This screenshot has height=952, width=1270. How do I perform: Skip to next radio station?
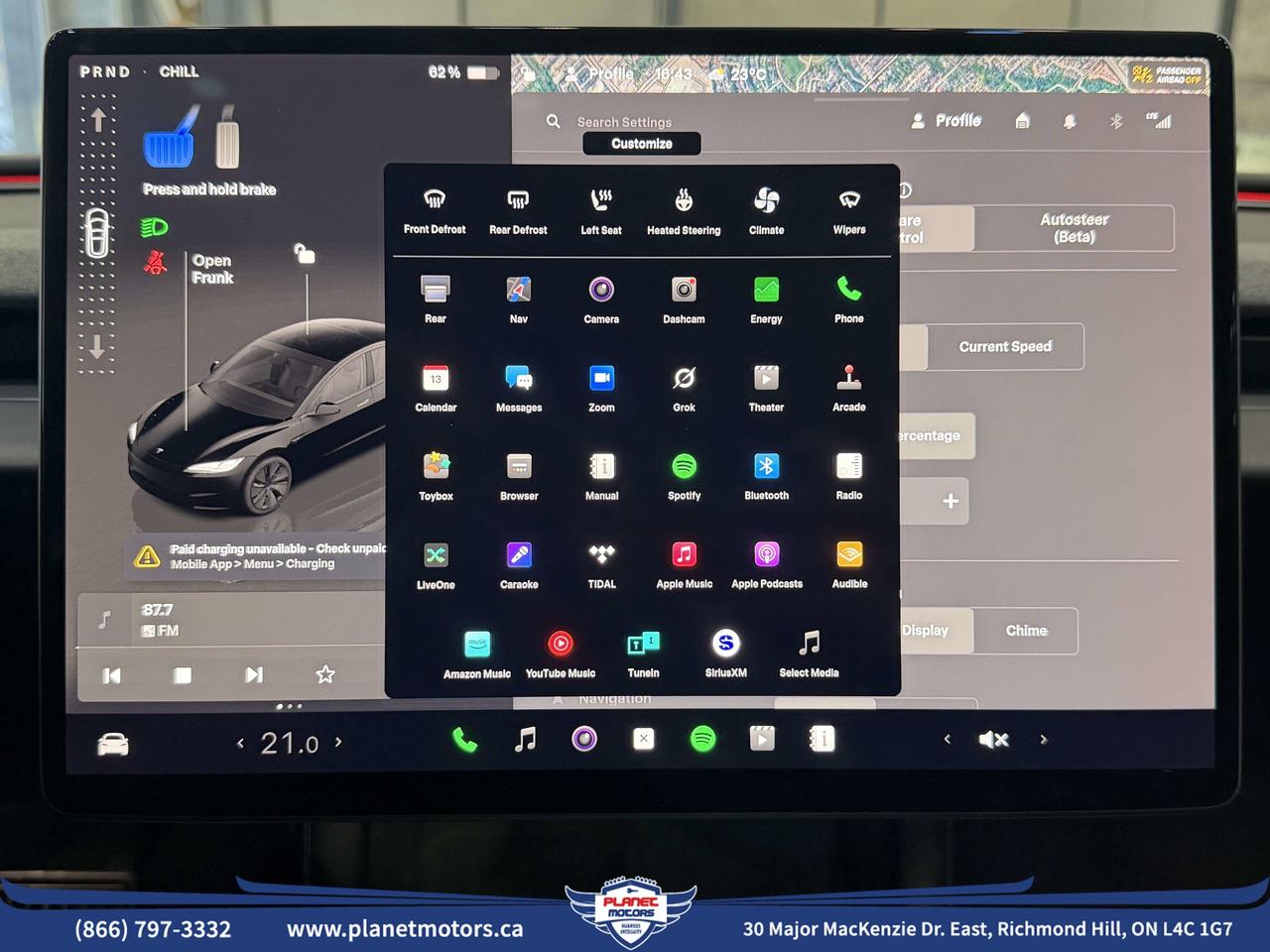254,675
